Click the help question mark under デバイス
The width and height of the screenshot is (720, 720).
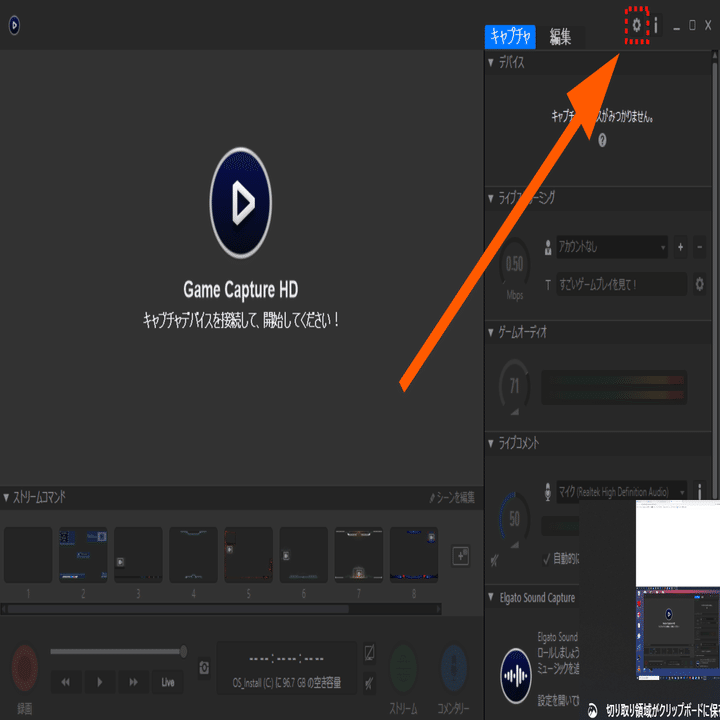tap(602, 140)
